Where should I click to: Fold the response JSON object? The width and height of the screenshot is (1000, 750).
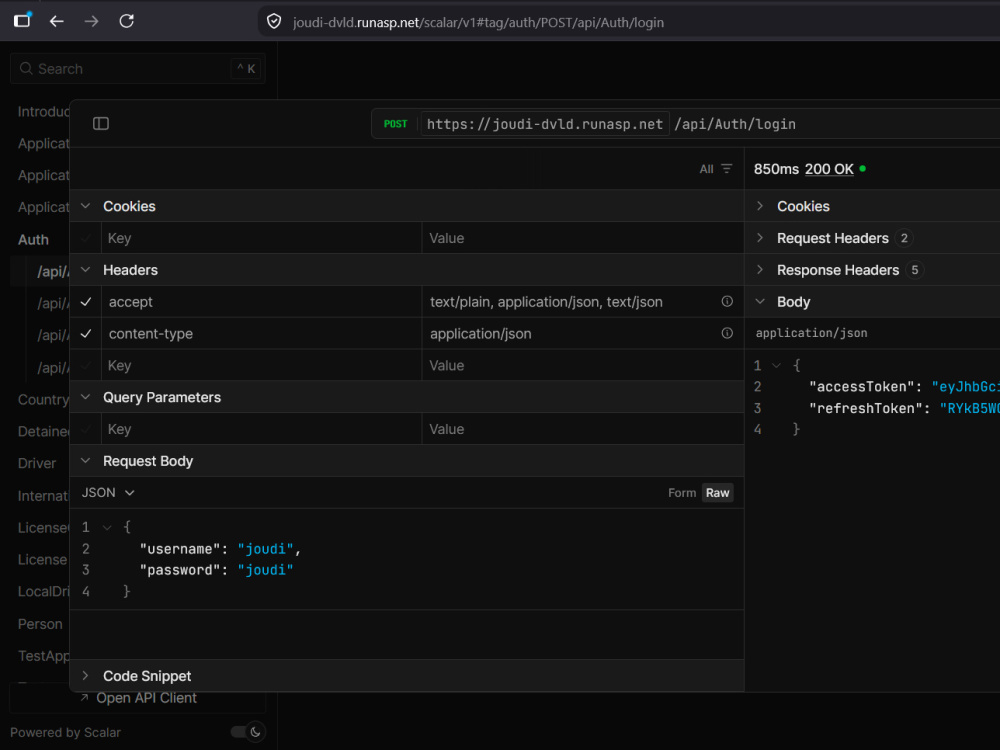click(777, 365)
